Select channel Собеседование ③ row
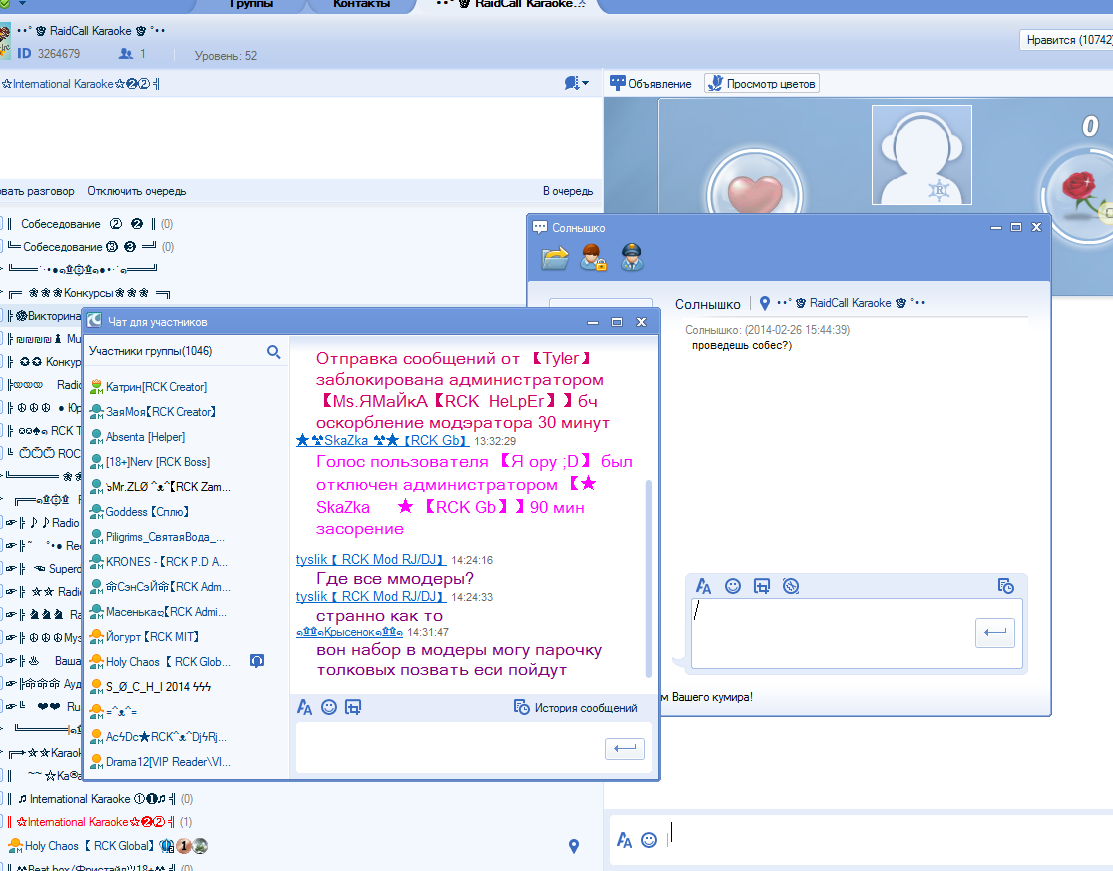The width and height of the screenshot is (1113, 871). coord(89,247)
